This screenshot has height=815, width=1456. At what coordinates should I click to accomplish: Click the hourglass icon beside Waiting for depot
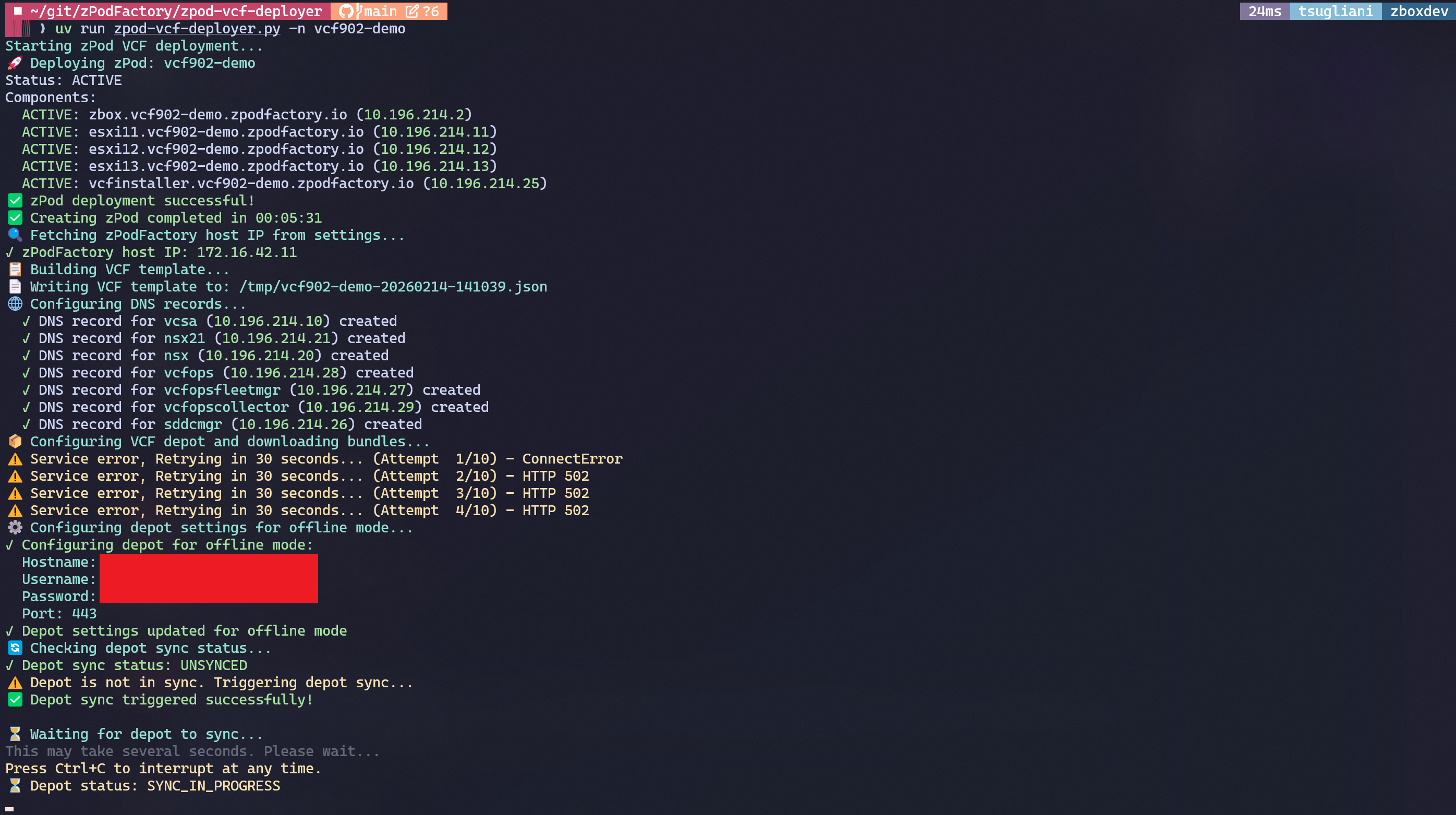pos(15,734)
